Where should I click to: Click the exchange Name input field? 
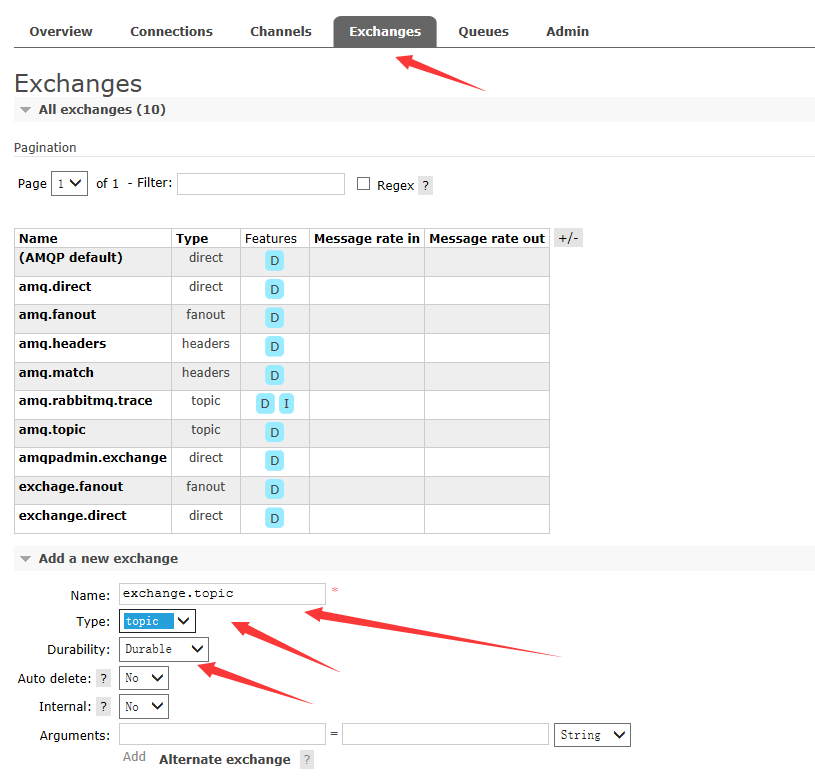pyautogui.click(x=222, y=594)
